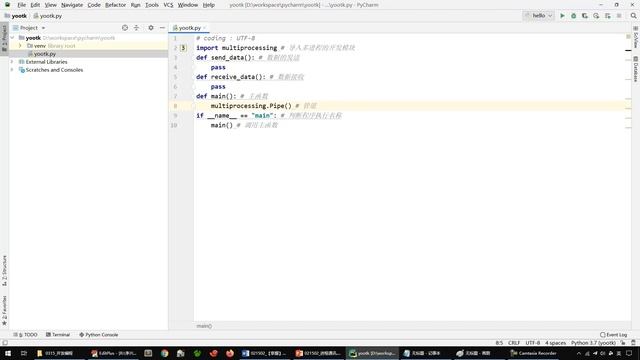The width and height of the screenshot is (640, 360).
Task: Open Search Everywhere magnifier icon
Action: click(633, 16)
